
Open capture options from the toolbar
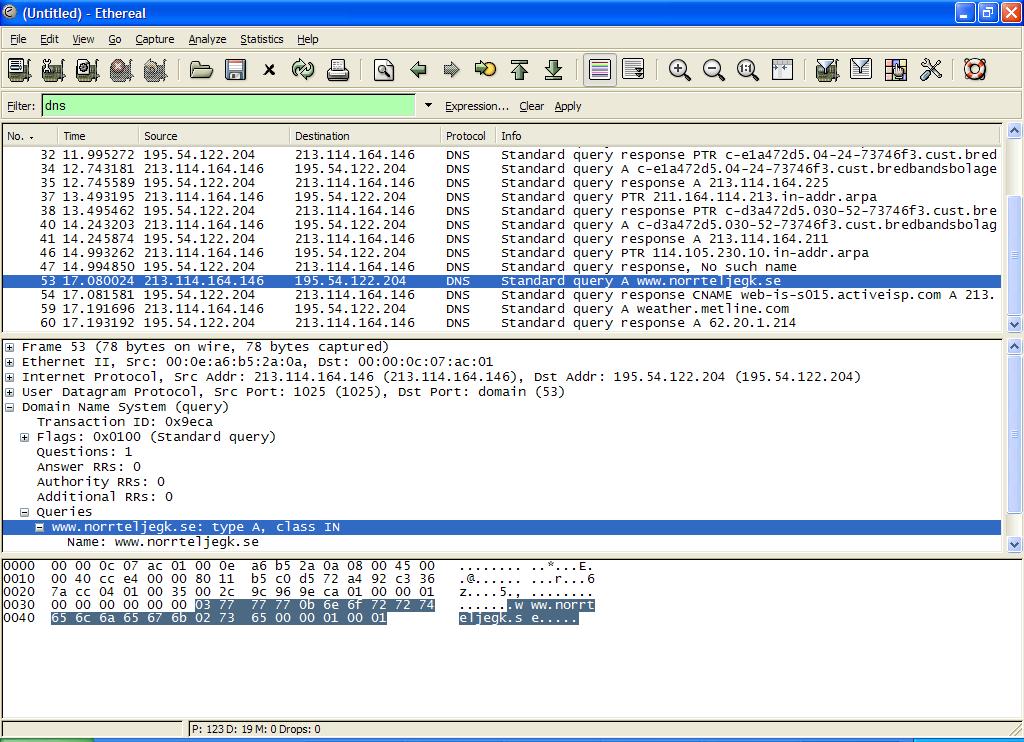[x=54, y=69]
